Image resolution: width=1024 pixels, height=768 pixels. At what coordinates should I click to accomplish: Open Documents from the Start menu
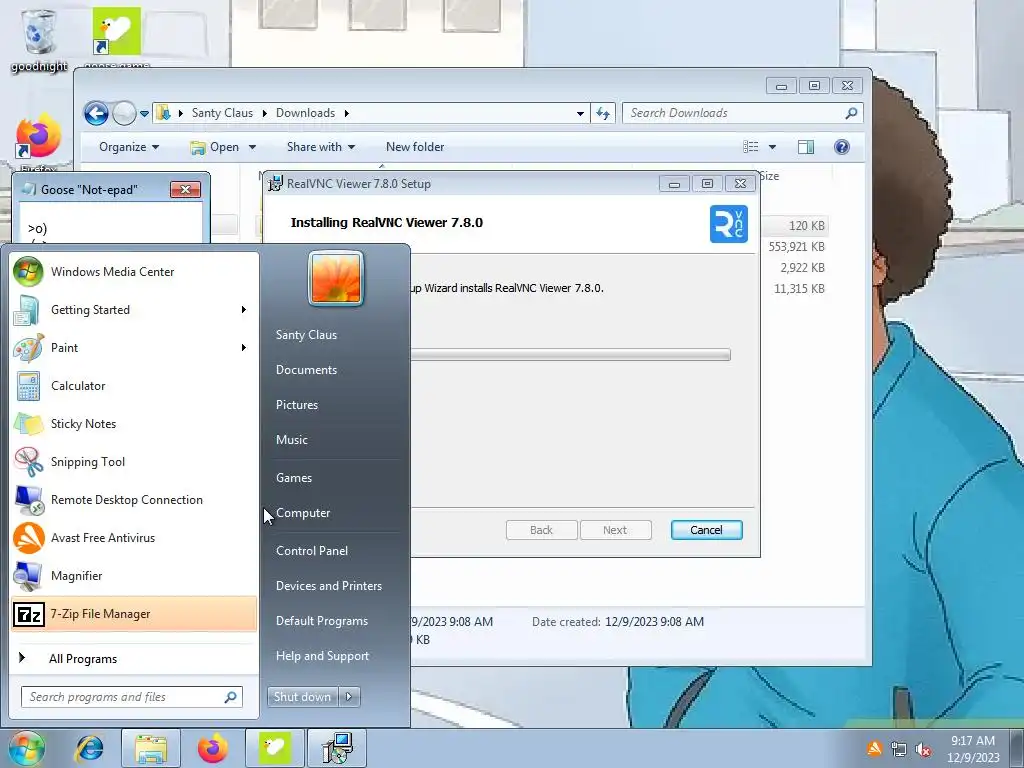[306, 370]
